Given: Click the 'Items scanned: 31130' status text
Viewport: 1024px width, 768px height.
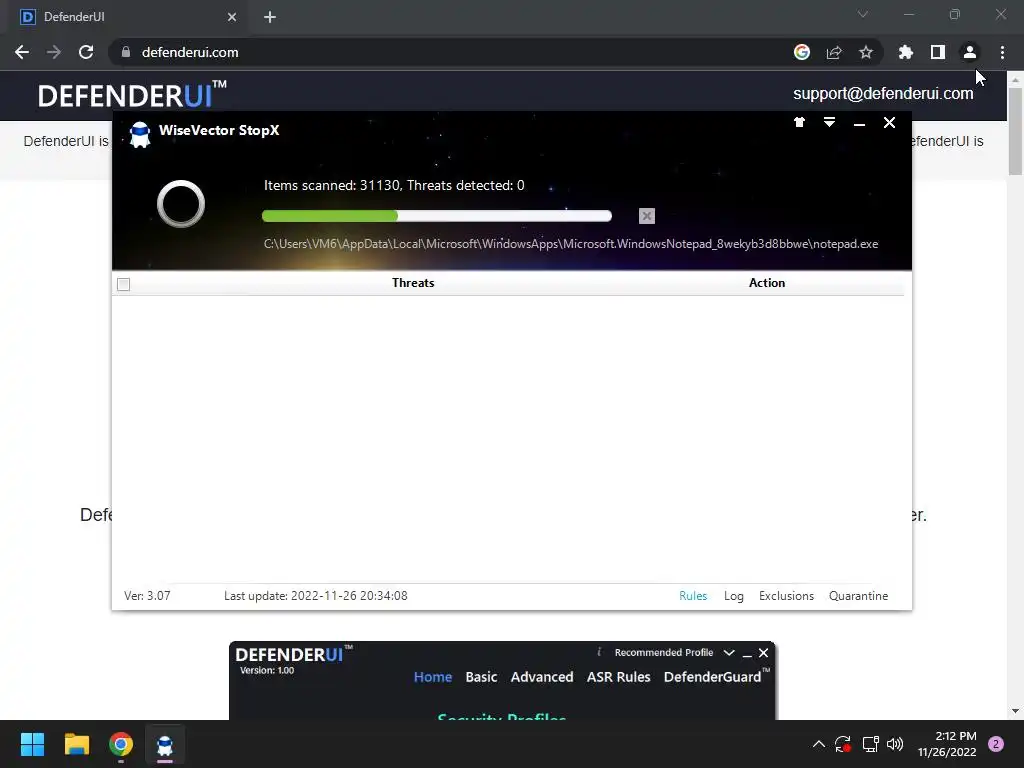Looking at the screenshot, I should pos(332,185).
